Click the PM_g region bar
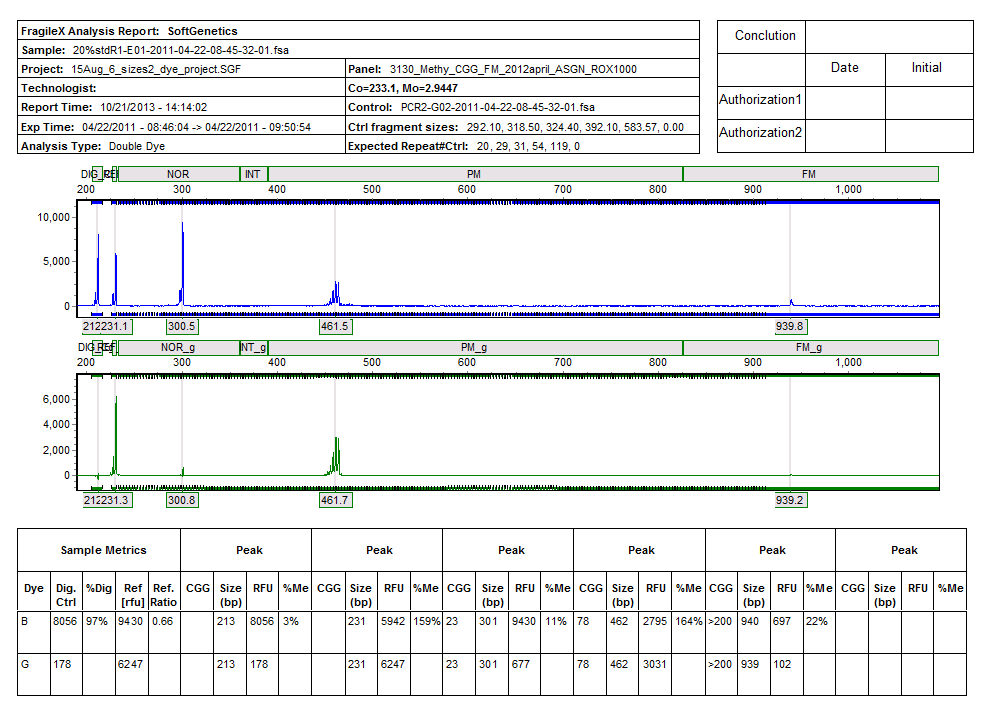 click(475, 348)
